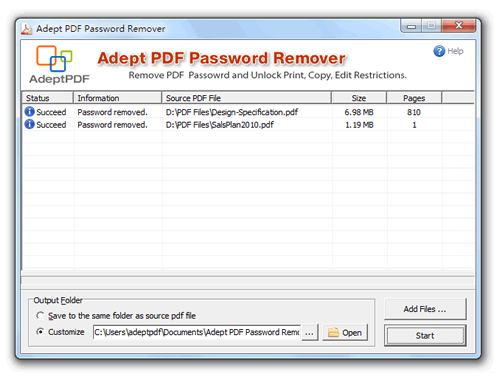Sort by the Status column header
500x377 pixels.
click(47, 98)
